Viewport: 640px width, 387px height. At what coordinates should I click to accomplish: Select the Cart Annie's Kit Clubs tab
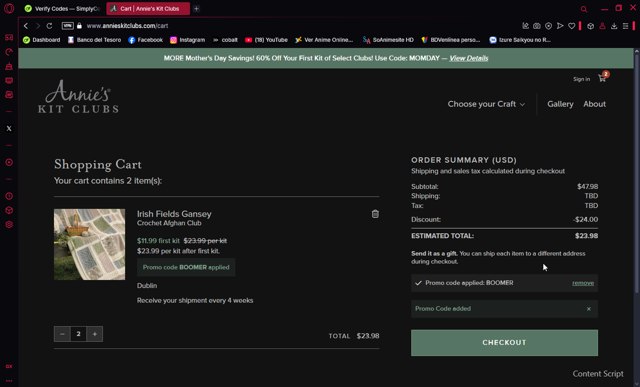pyautogui.click(x=148, y=9)
